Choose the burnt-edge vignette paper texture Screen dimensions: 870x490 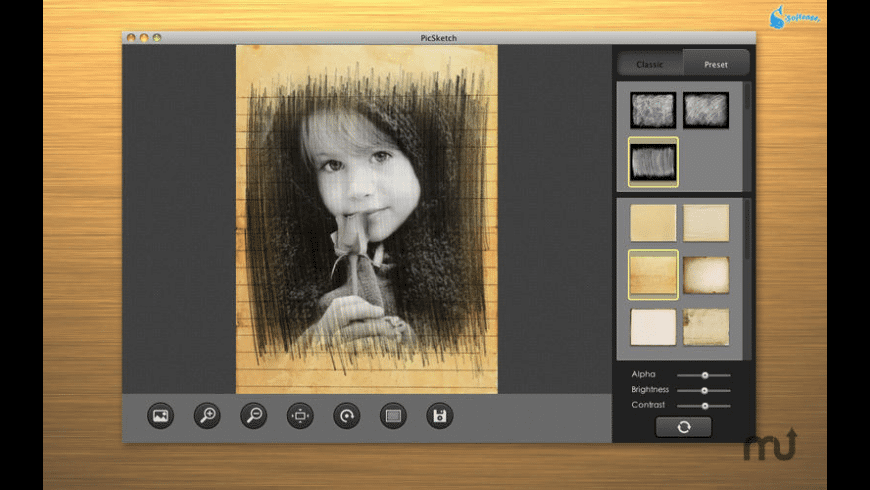click(706, 275)
